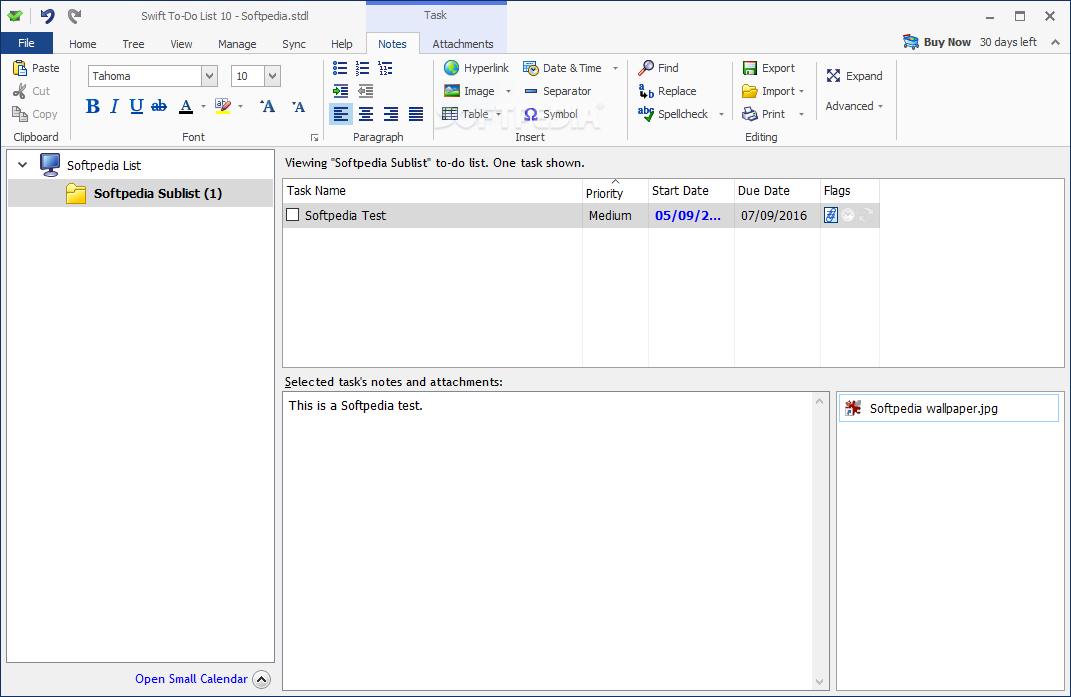Center align text

tap(366, 114)
